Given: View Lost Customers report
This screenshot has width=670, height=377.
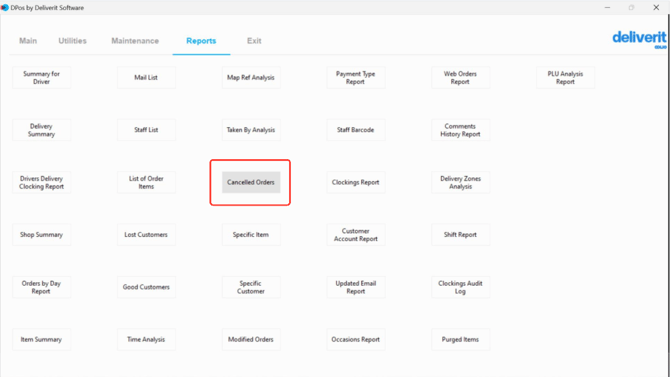Looking at the screenshot, I should 146,235.
